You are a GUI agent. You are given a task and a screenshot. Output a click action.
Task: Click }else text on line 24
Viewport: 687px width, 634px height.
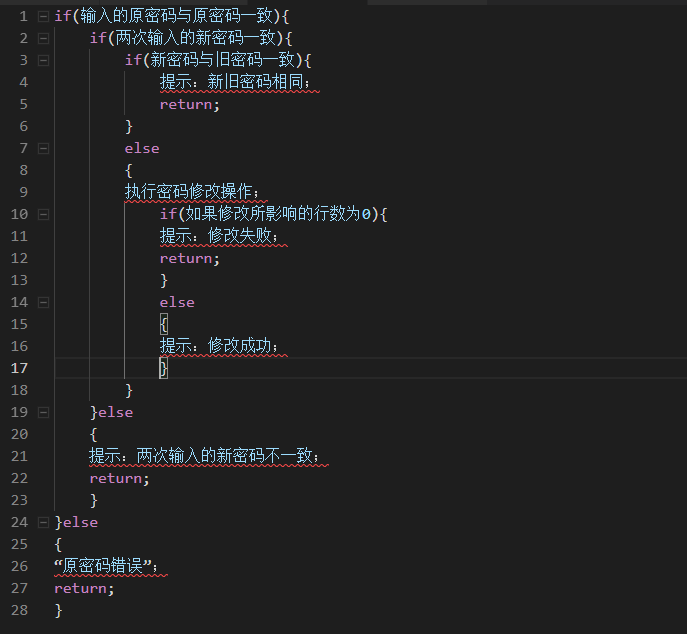[x=76, y=522]
